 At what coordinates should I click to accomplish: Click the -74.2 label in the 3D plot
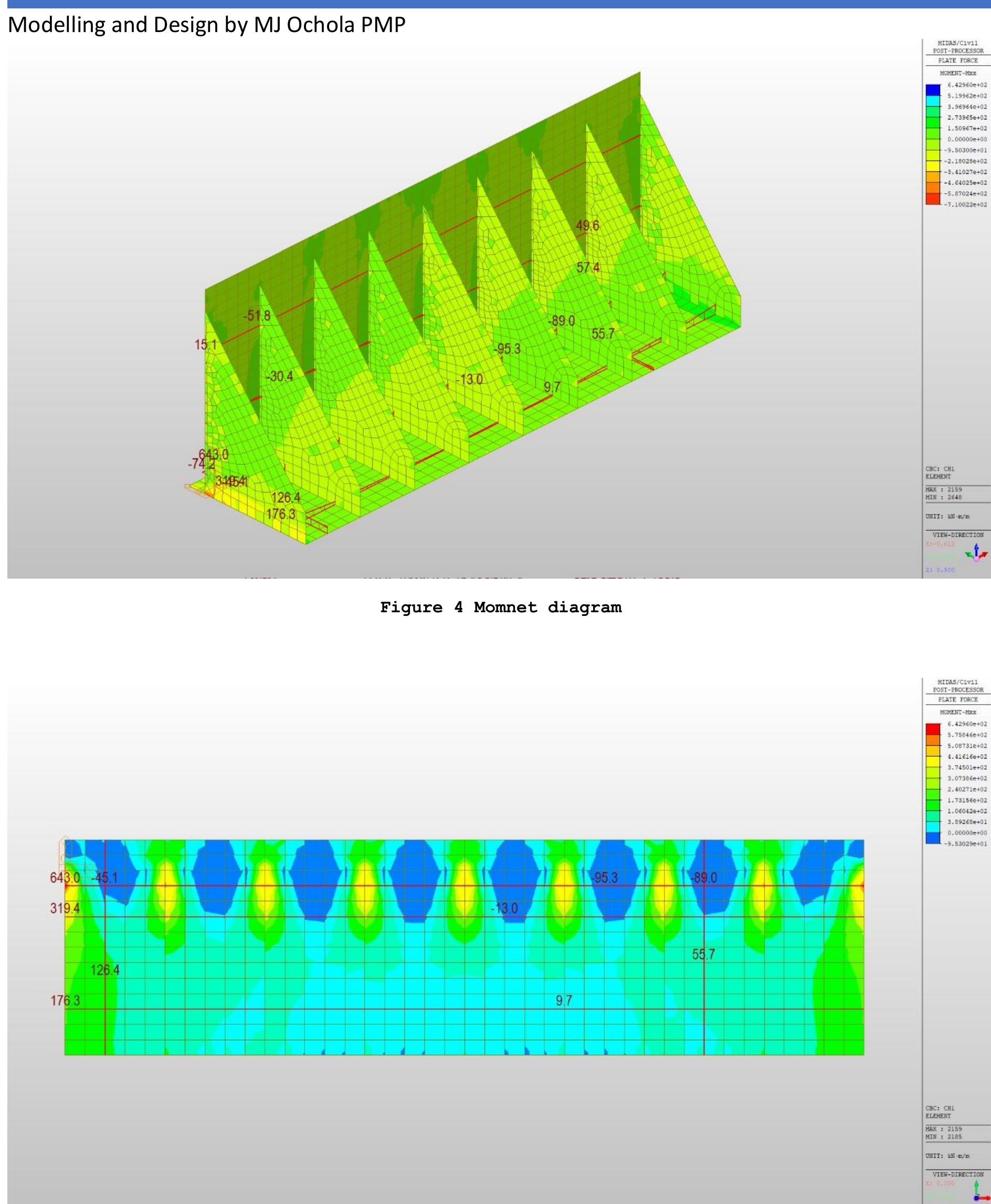click(x=202, y=464)
